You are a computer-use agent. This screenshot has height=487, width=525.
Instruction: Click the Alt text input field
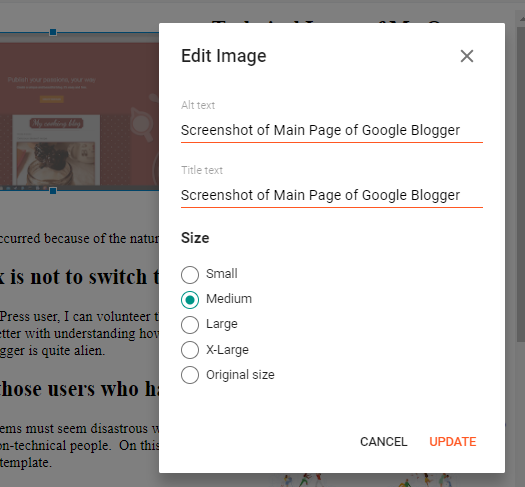331,131
